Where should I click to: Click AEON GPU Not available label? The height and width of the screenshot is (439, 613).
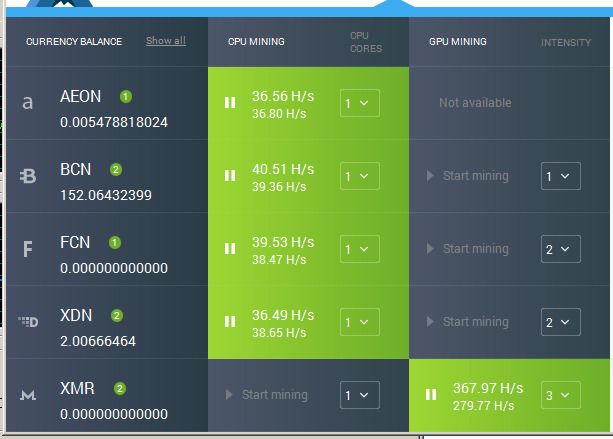click(x=475, y=103)
